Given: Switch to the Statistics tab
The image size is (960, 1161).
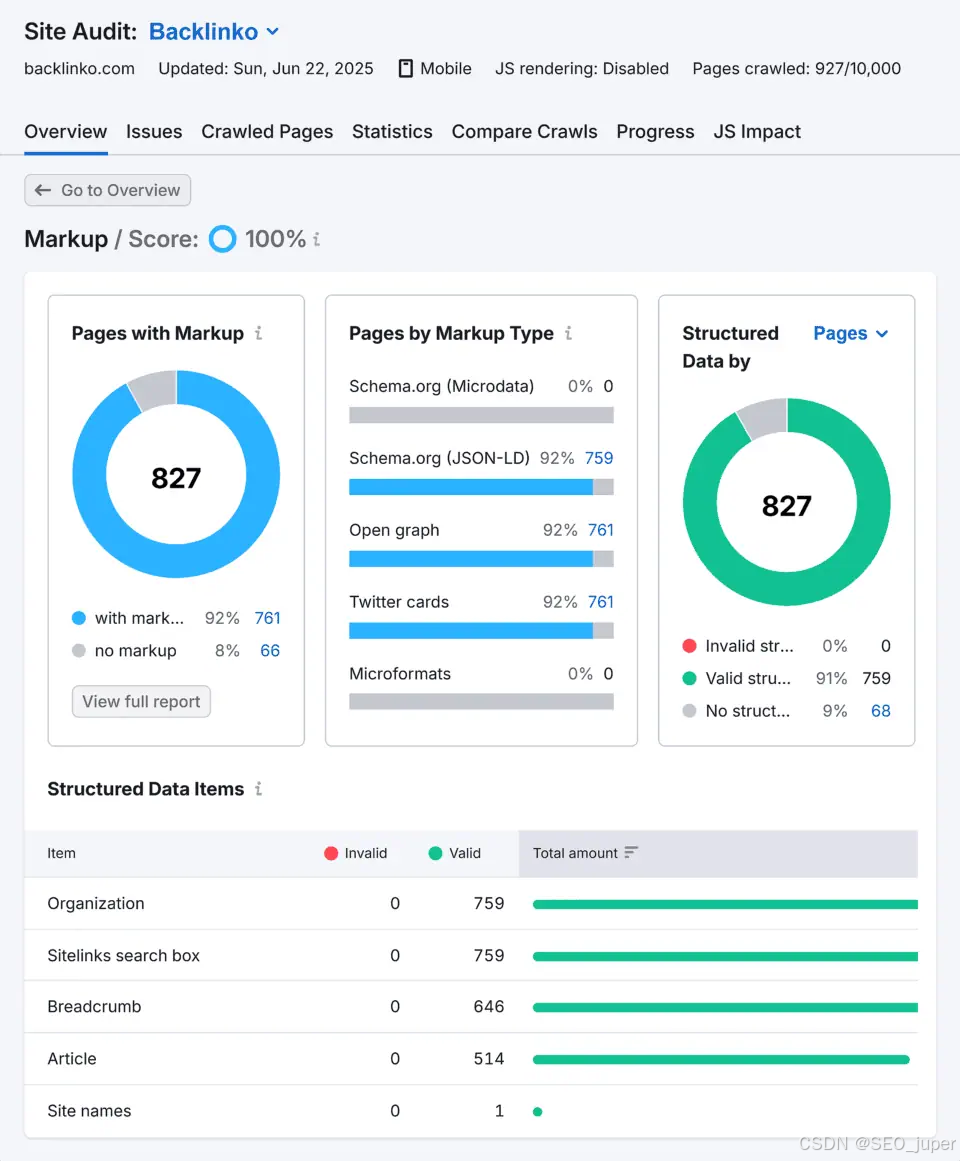Looking at the screenshot, I should coord(392,132).
